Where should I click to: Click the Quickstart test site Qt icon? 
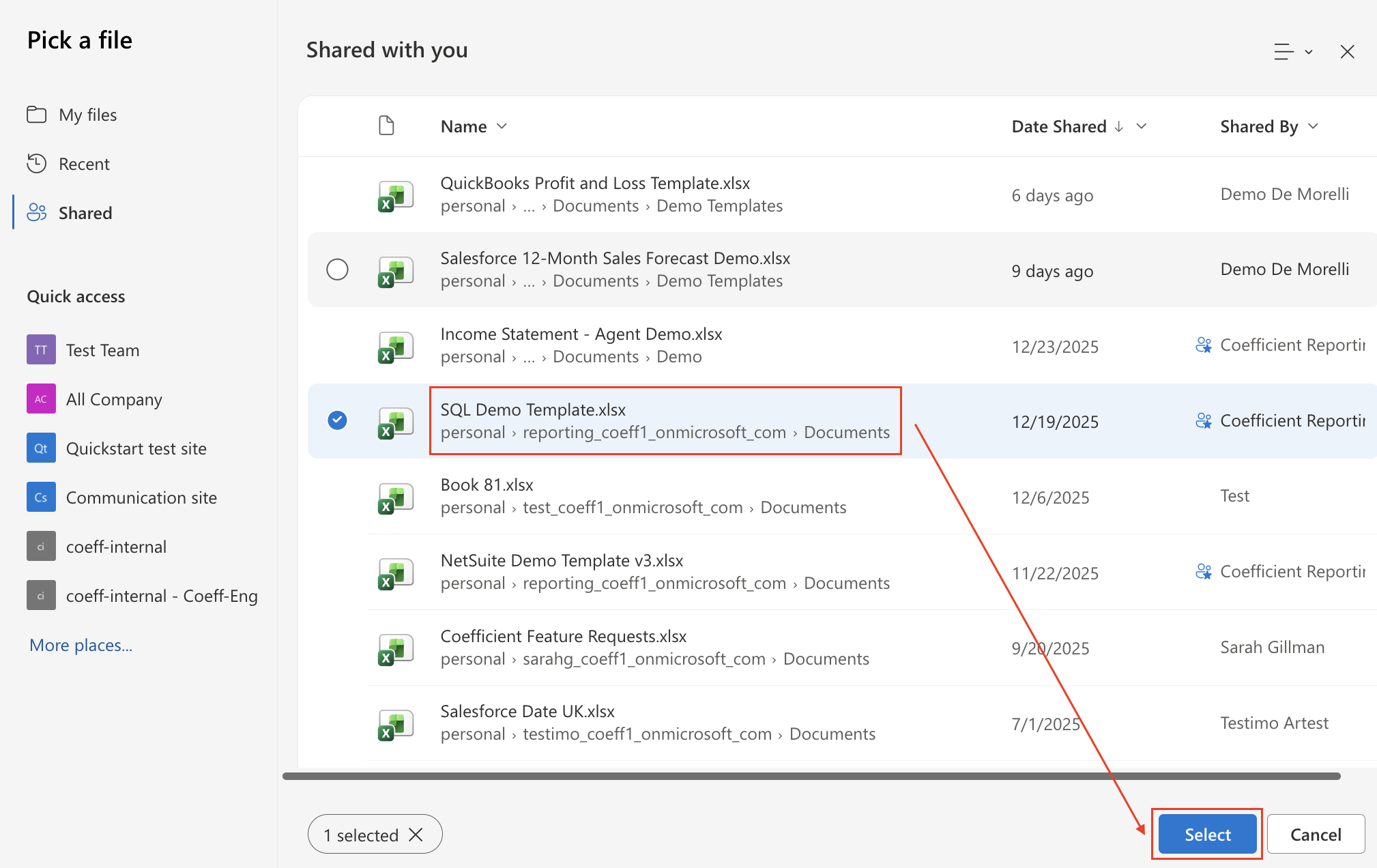tap(41, 448)
